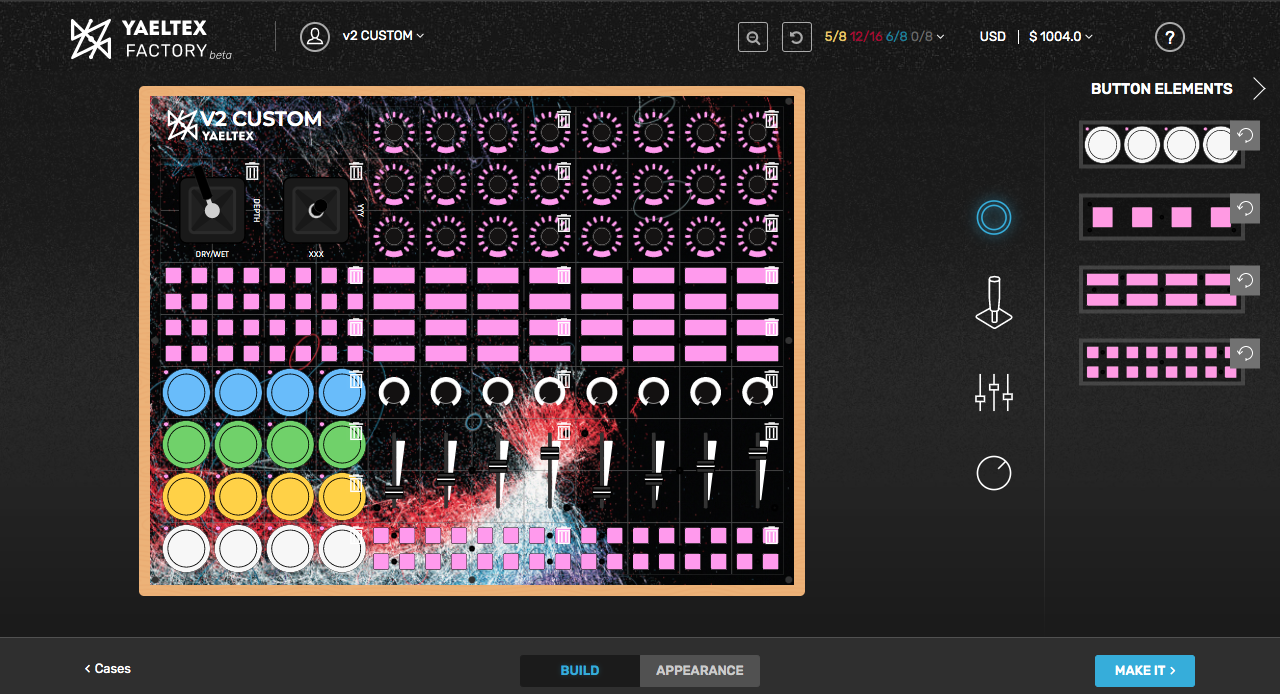Rotate the round white buttons element
Viewport: 1280px width, 694px height.
pos(1245,135)
